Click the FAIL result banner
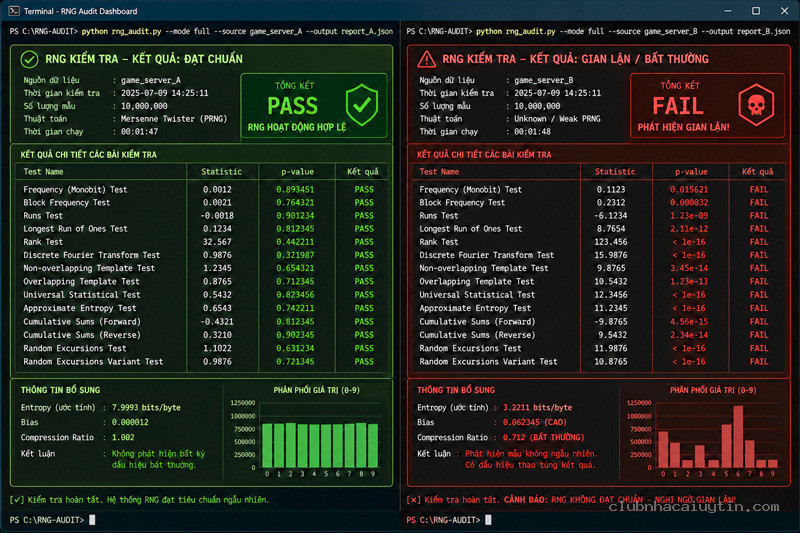 (x=707, y=106)
